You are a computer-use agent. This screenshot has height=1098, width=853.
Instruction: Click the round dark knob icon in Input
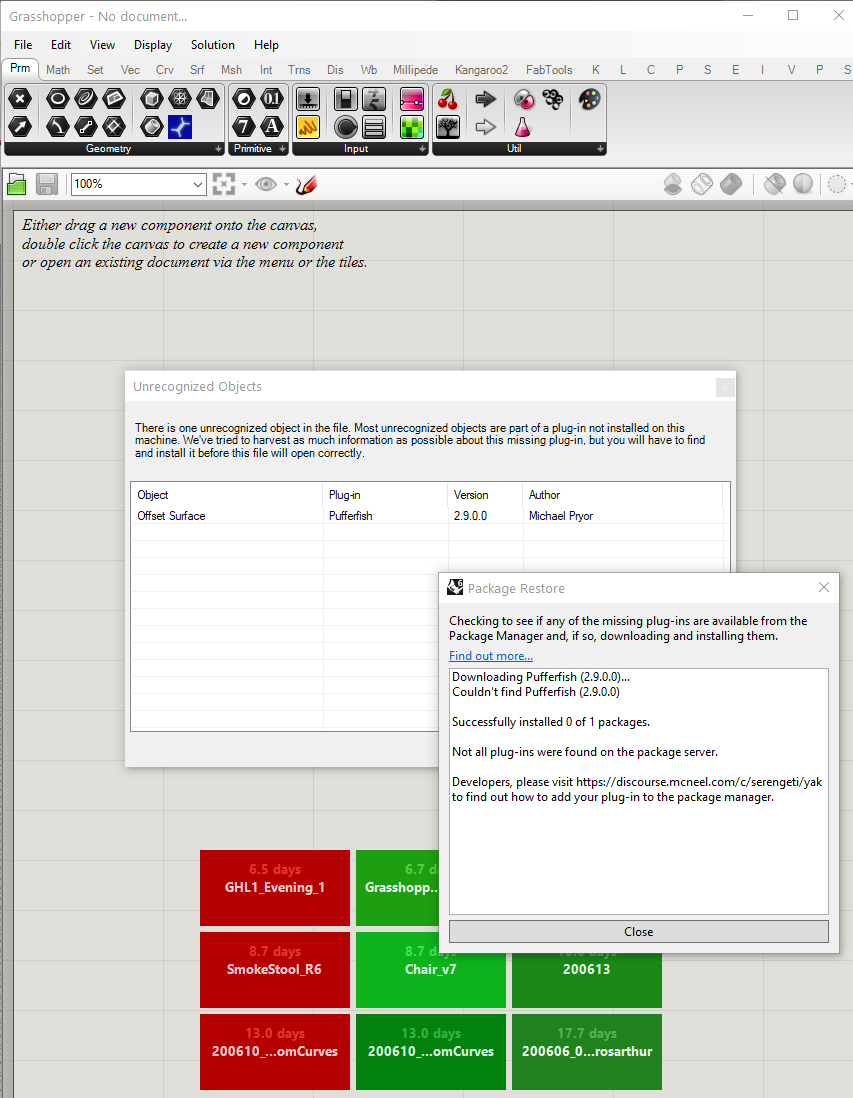[x=346, y=127]
